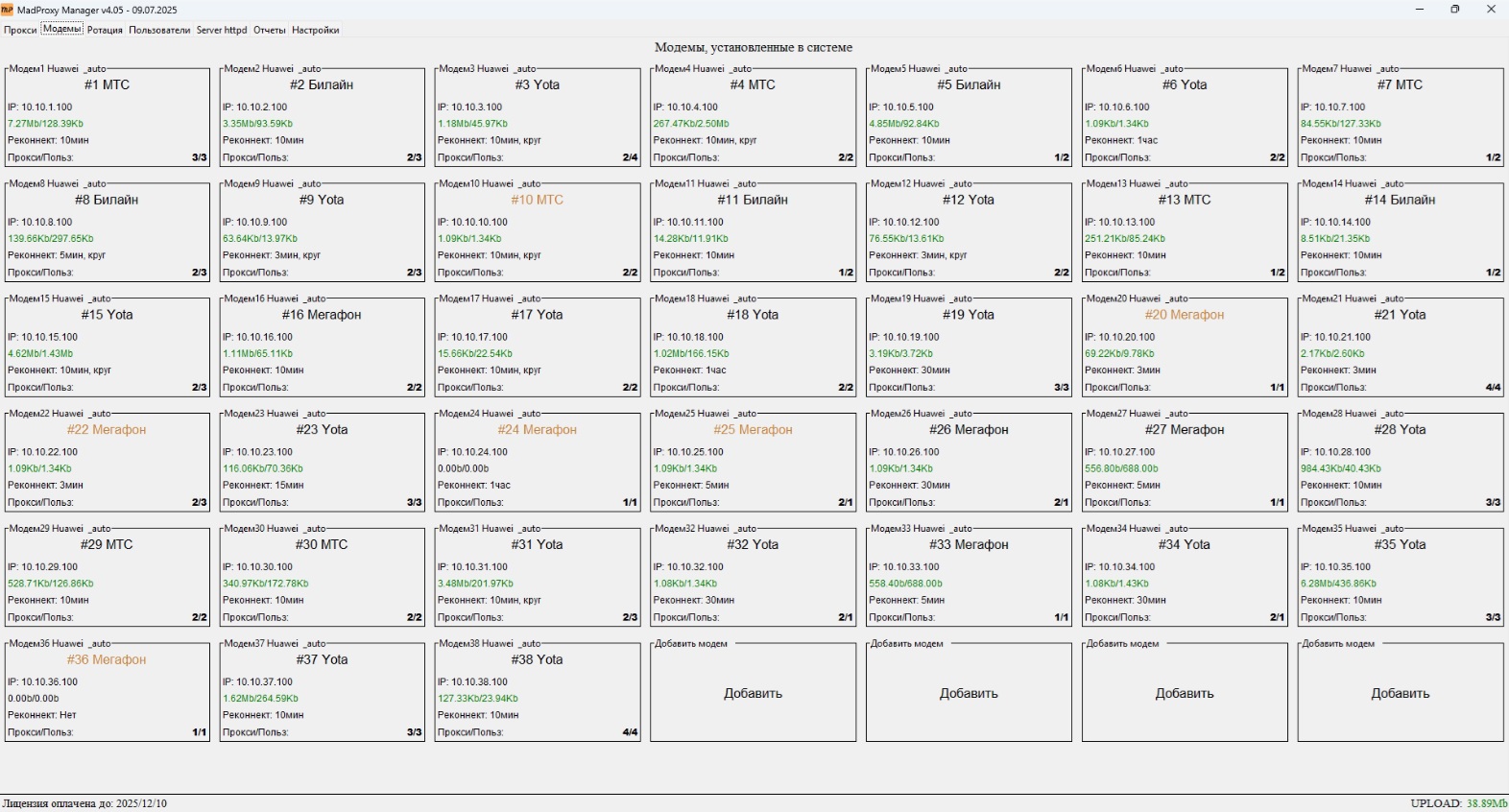The height and width of the screenshot is (812, 1509).
Task: Select the orange "#36 Мегафон" modem title
Action: click(x=107, y=659)
